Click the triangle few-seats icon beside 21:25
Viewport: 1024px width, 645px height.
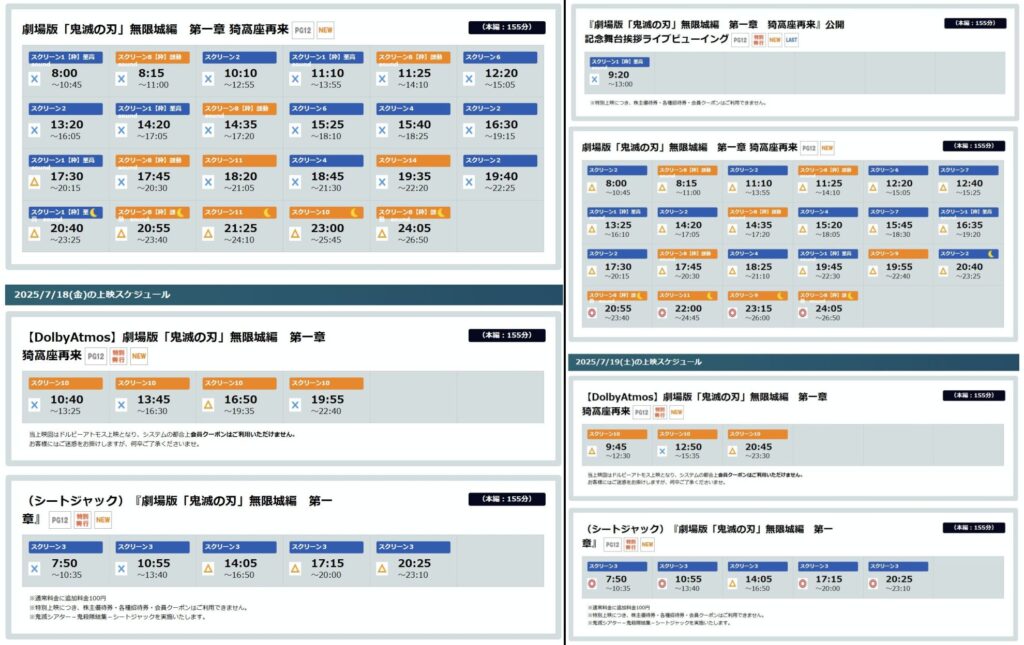(208, 234)
